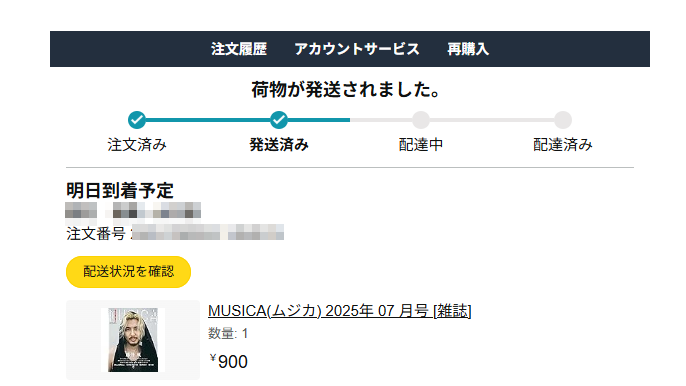Open the MUSICA magazine cover thumbnail

pyautogui.click(x=133, y=340)
